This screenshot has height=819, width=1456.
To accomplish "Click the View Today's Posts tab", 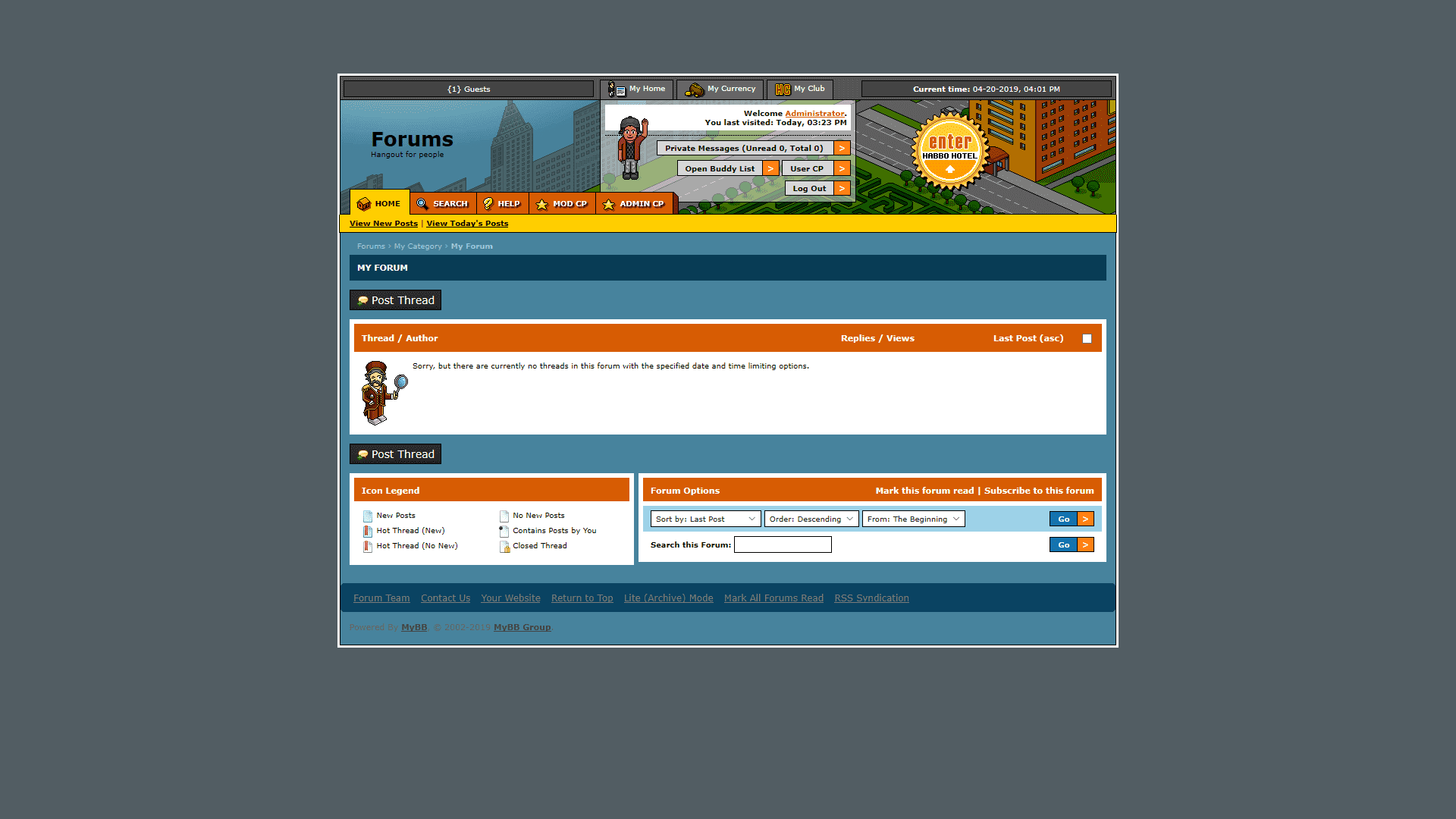I will [467, 223].
